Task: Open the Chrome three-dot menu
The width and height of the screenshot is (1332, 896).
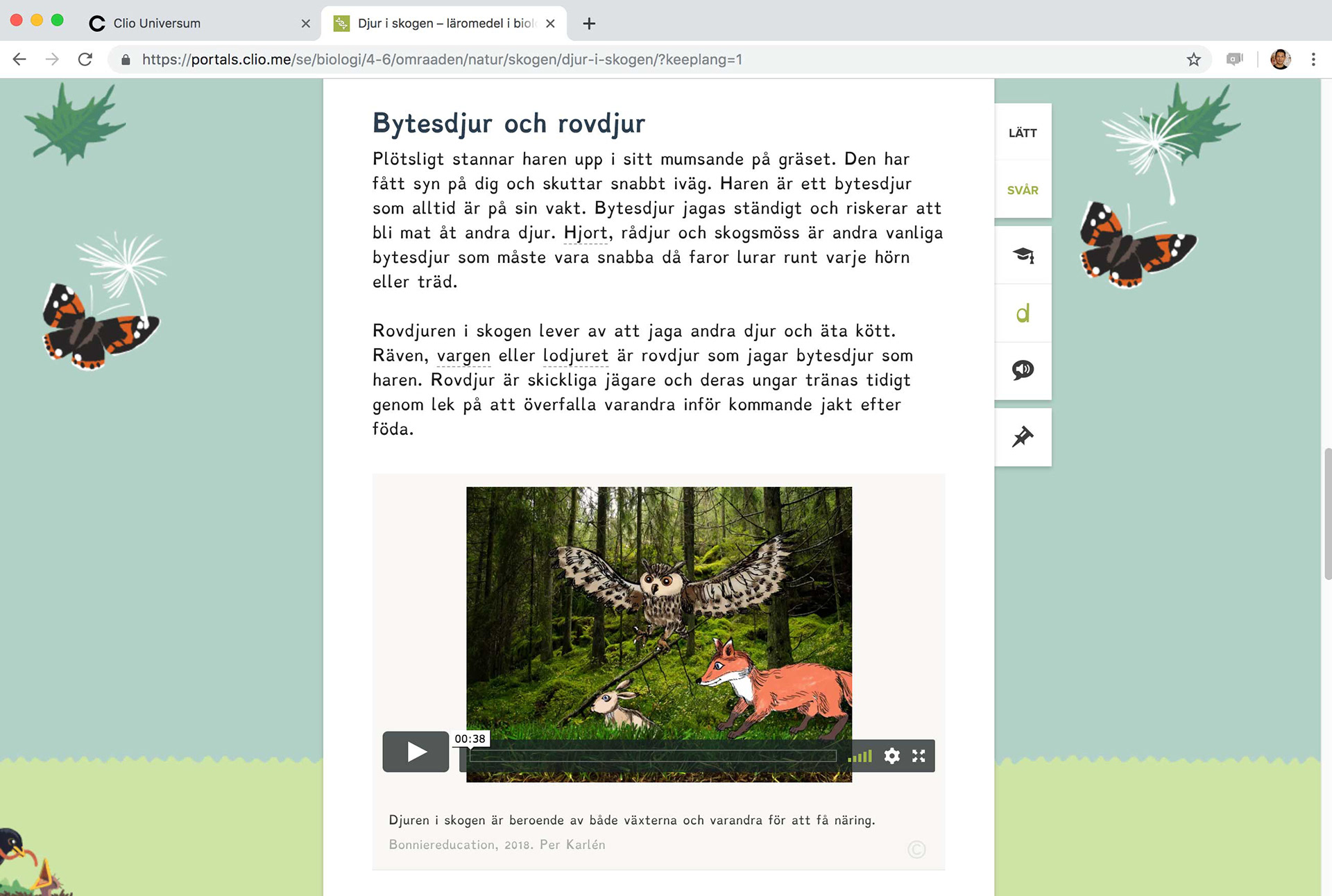Action: click(1313, 60)
